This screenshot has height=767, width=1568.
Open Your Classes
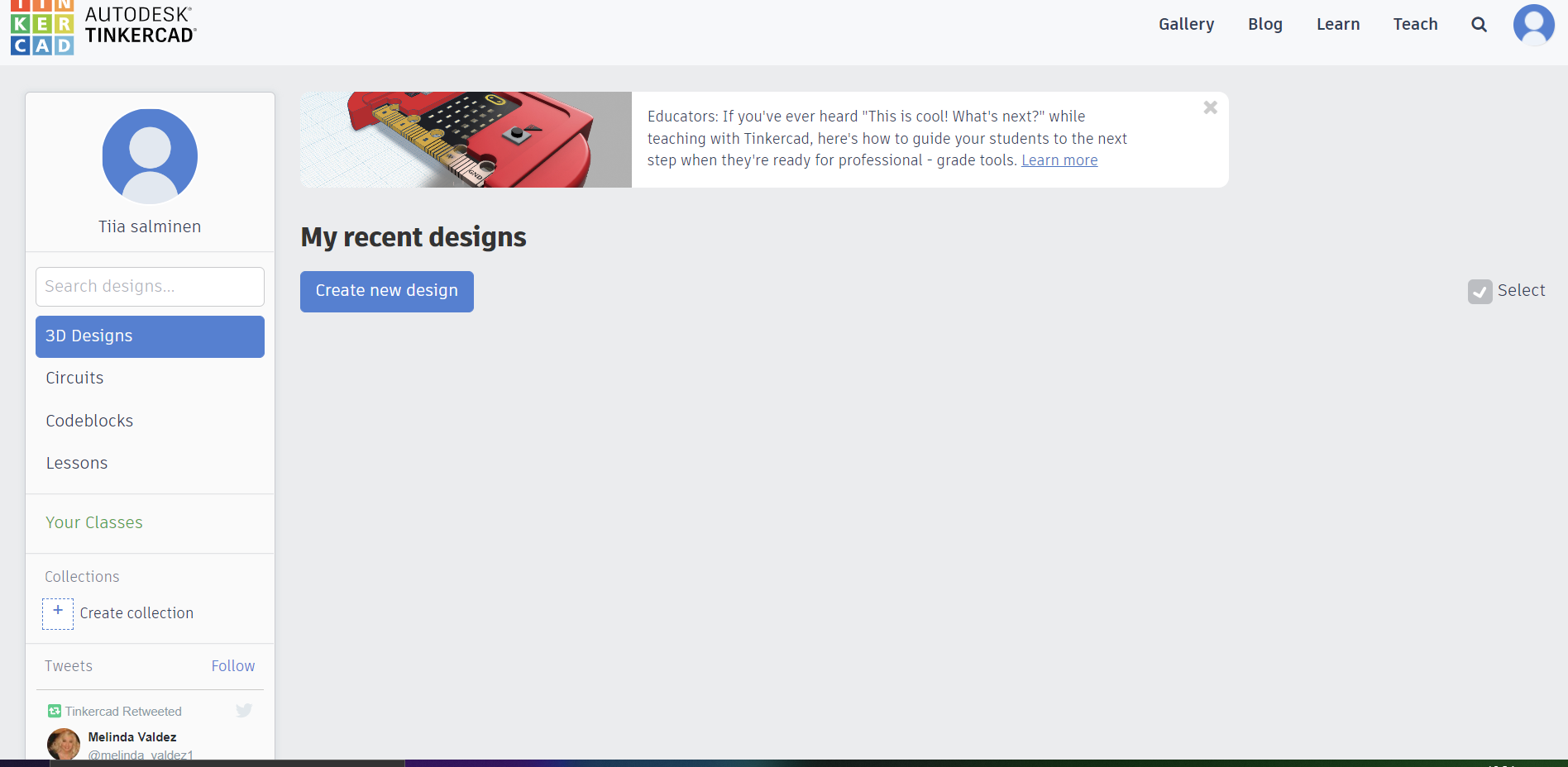pos(94,522)
